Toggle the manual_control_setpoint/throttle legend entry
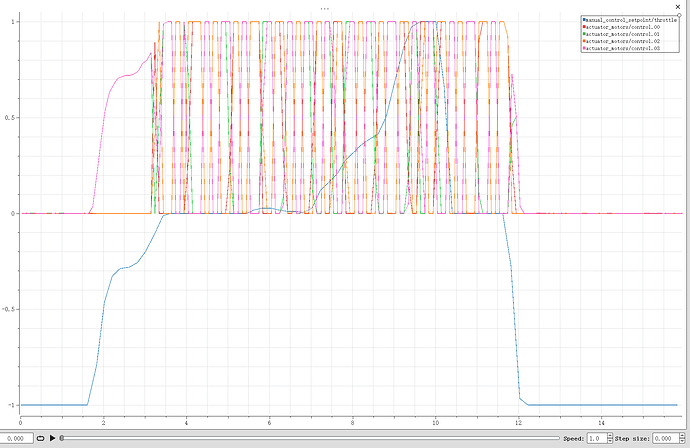This screenshot has height=448, width=690. [x=630, y=20]
